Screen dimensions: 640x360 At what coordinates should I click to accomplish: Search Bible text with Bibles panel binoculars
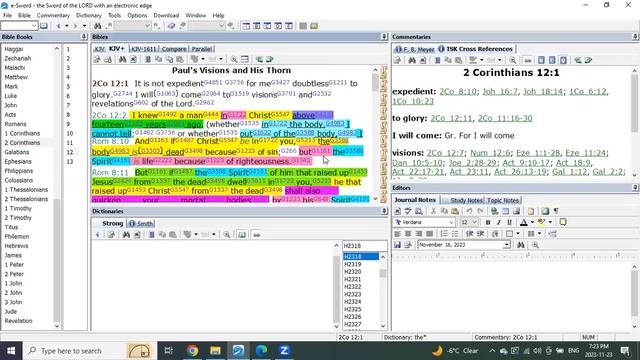tap(122, 60)
